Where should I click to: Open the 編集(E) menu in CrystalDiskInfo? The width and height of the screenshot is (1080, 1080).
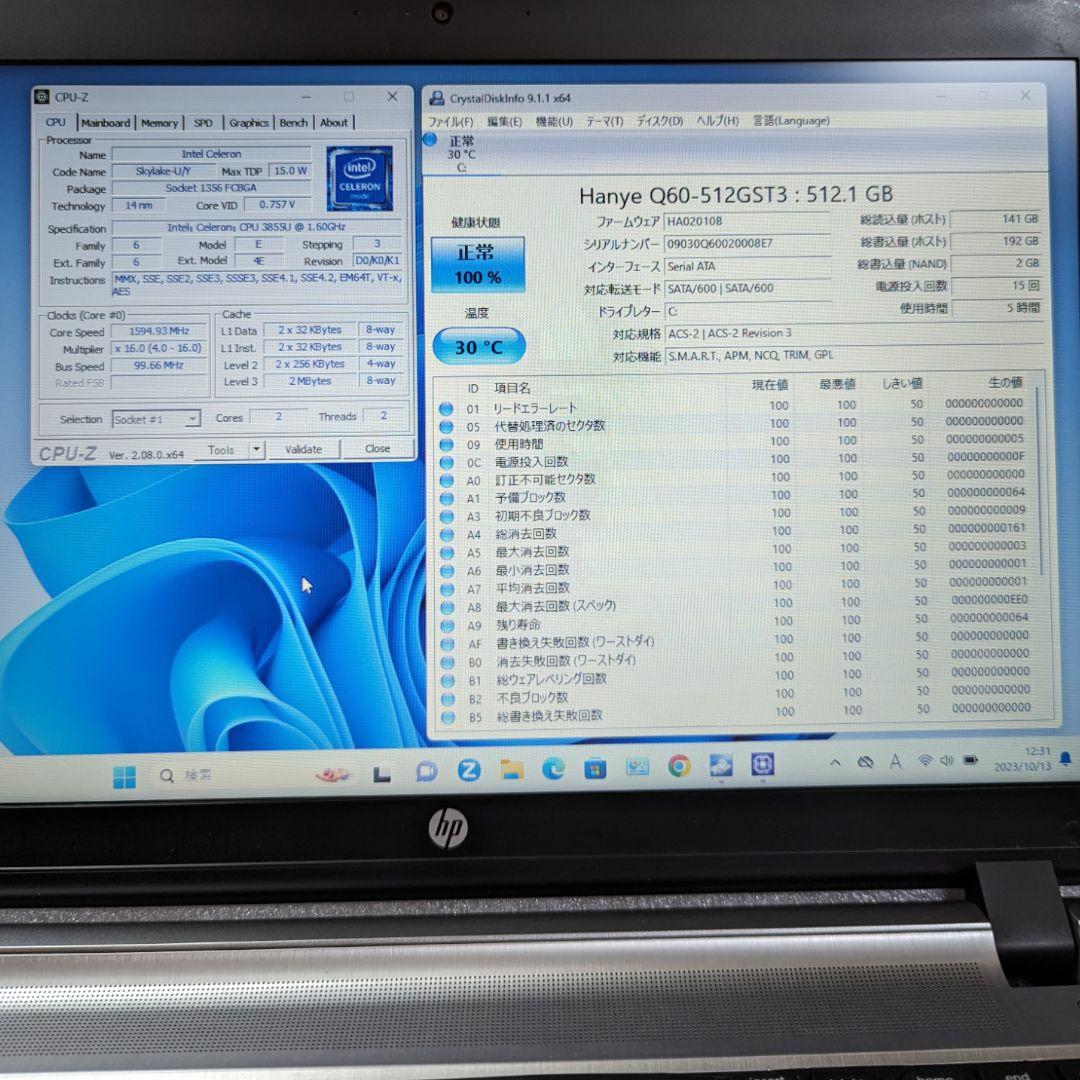pos(504,121)
